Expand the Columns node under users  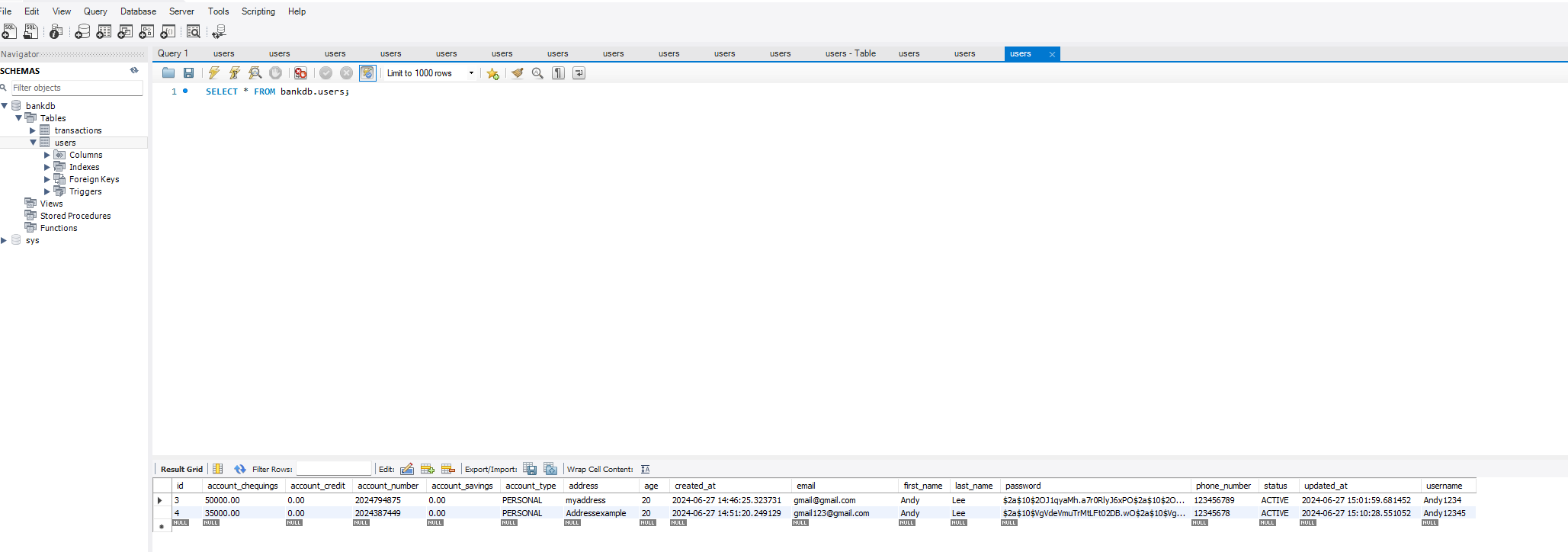(x=47, y=155)
